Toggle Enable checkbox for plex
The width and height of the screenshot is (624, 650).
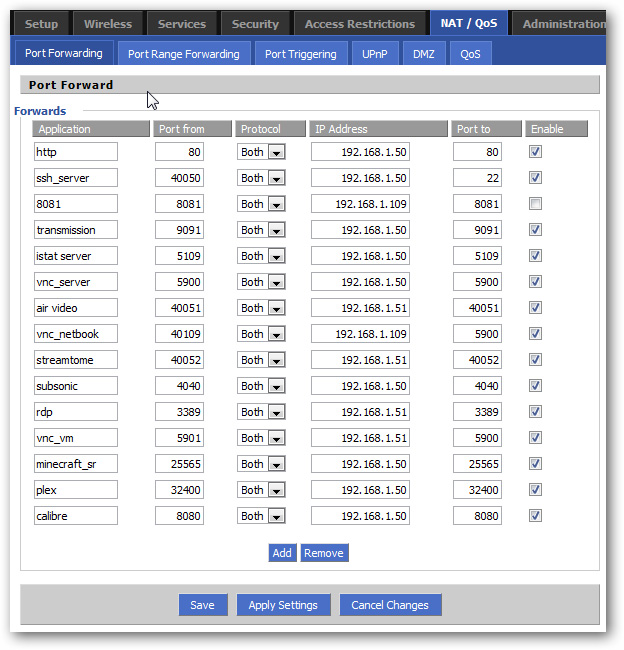pos(535,490)
